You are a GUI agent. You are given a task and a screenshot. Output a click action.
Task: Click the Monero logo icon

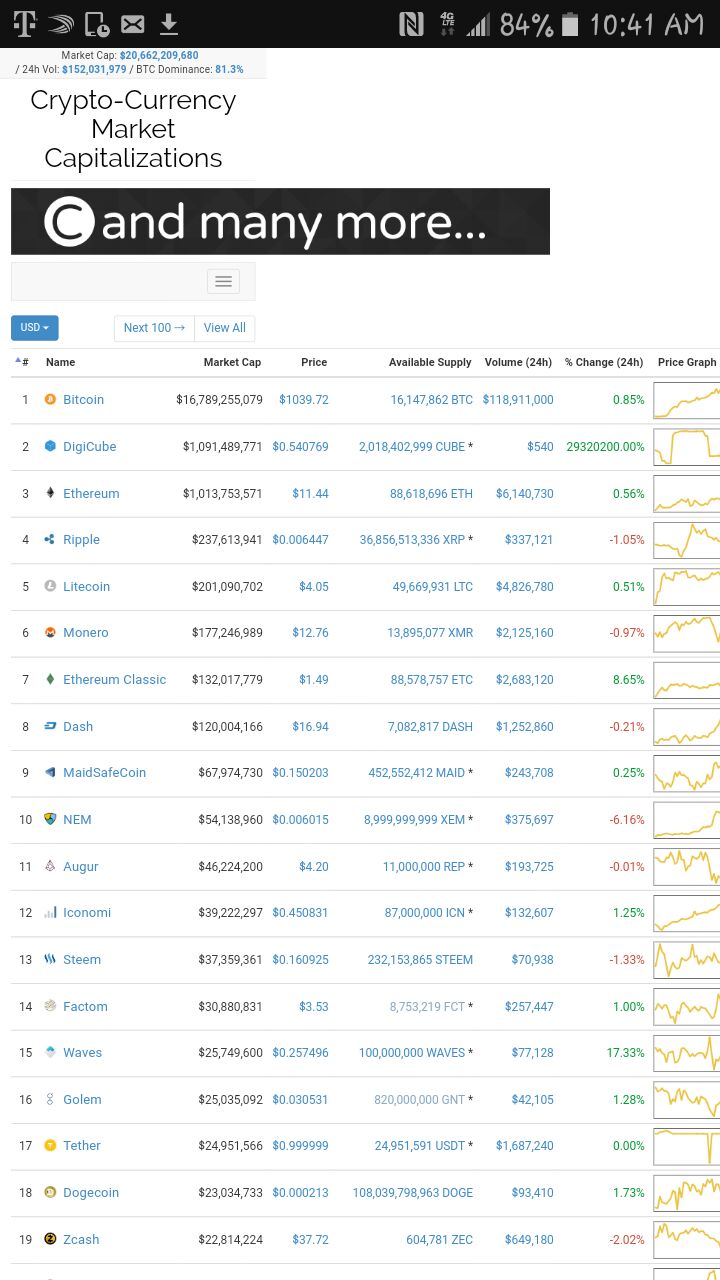(x=50, y=632)
